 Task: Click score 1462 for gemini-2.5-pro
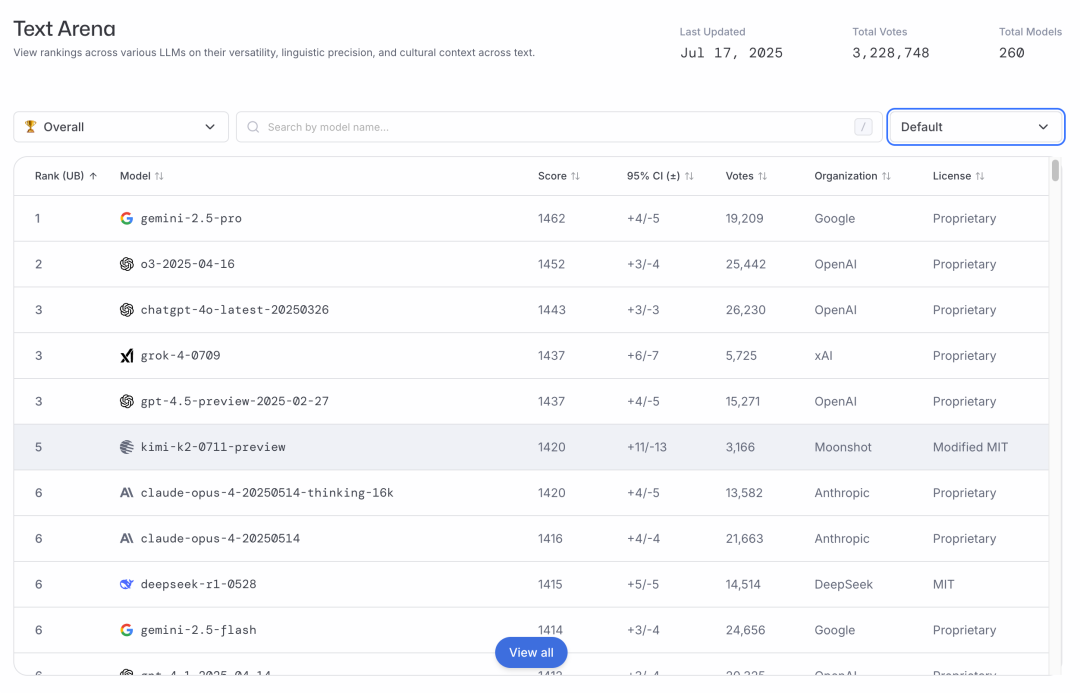point(552,218)
